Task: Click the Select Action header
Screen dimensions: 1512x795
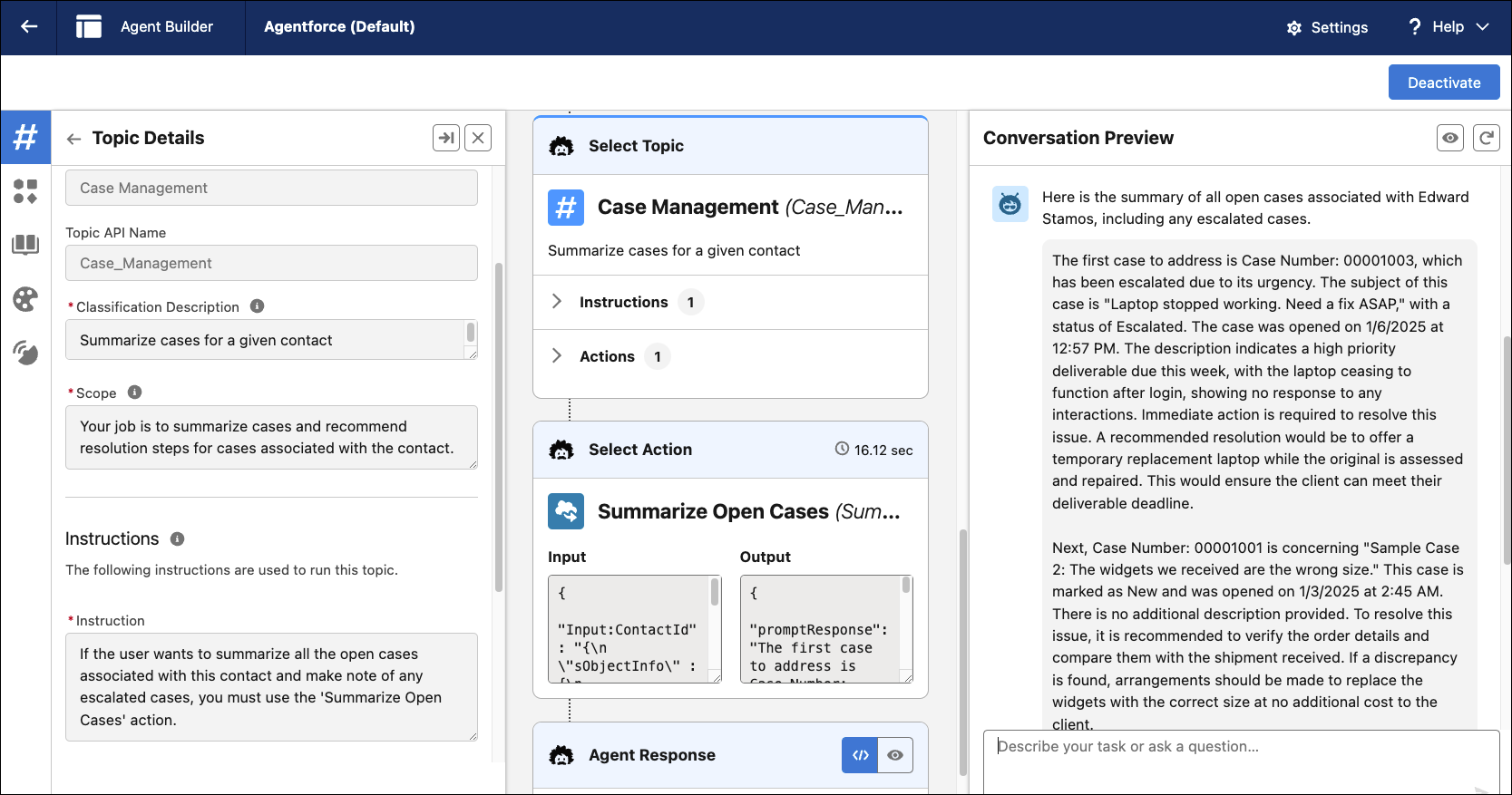Action: click(x=730, y=450)
